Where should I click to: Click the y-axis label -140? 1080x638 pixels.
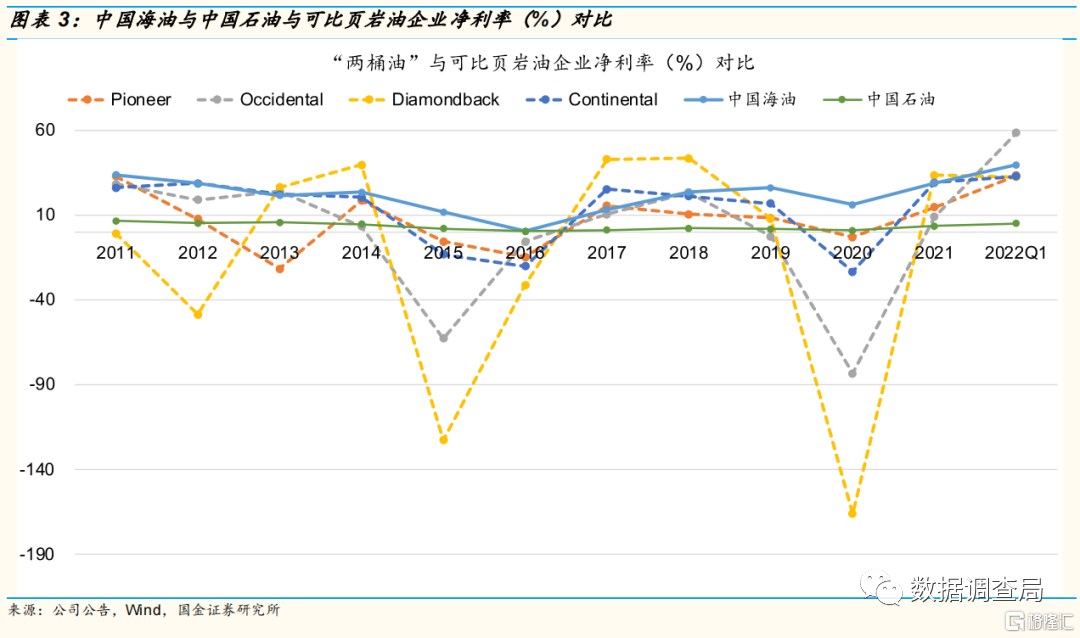pyautogui.click(x=37, y=469)
